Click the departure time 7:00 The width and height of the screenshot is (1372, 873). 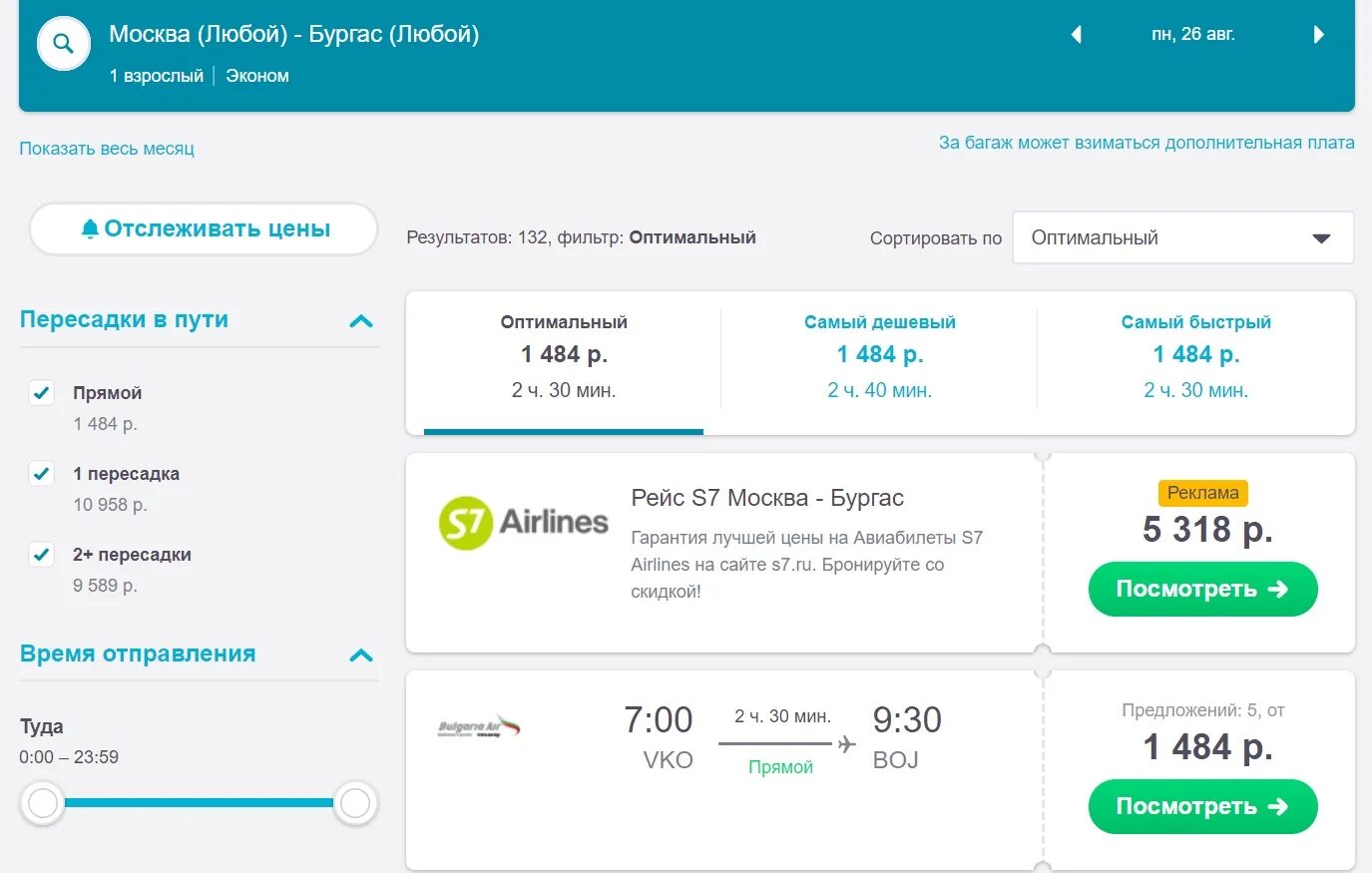(x=658, y=719)
